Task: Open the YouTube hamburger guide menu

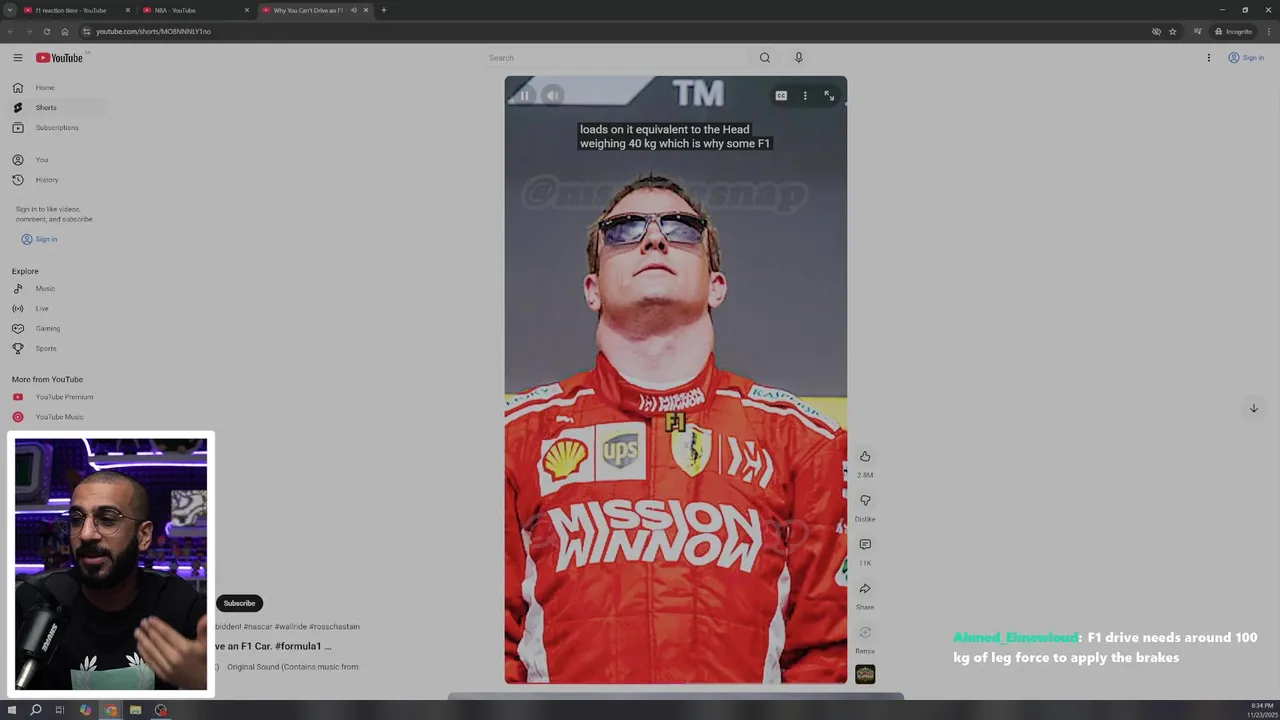Action: tap(17, 57)
